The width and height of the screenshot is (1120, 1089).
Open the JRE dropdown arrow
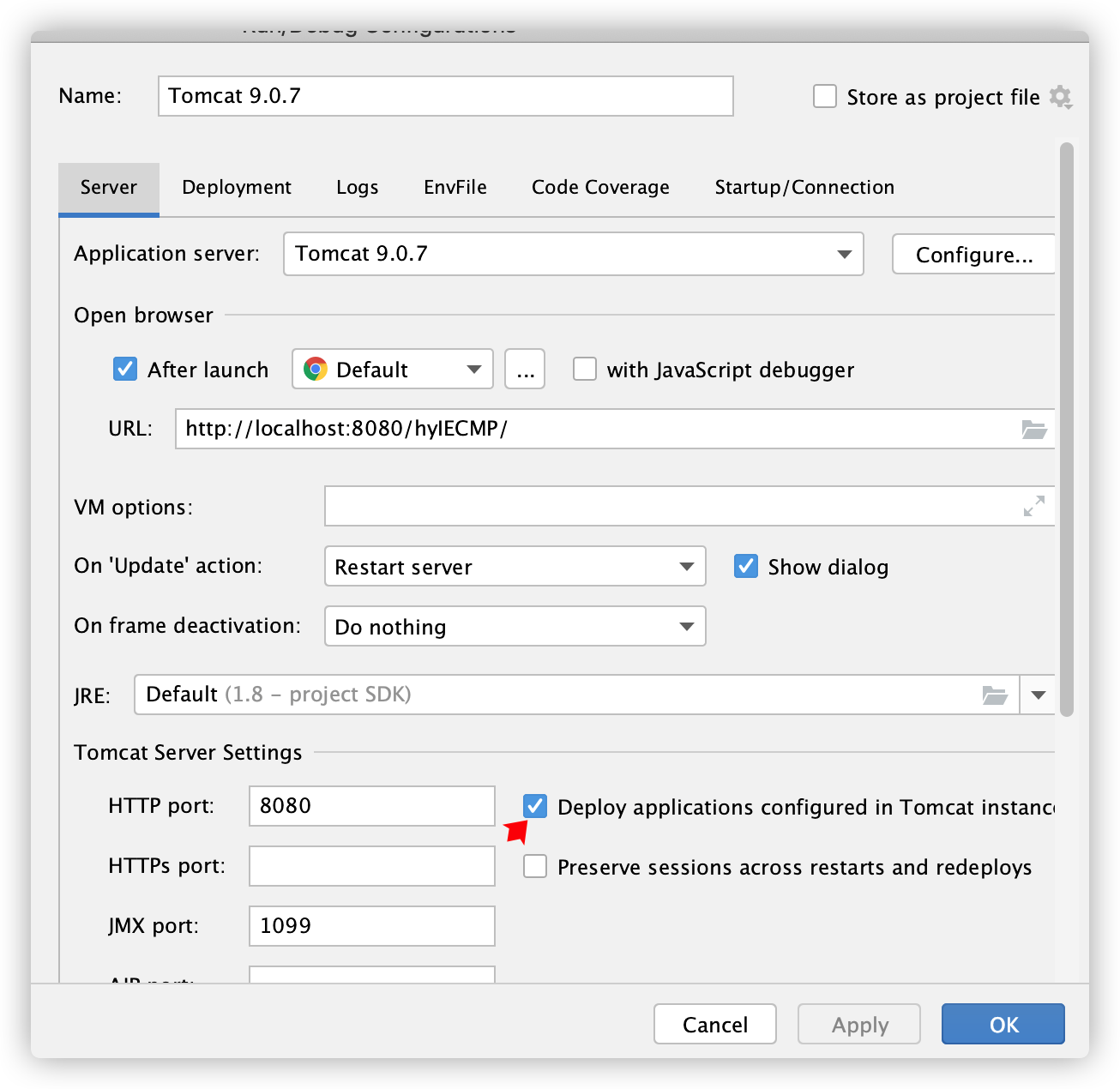pos(1039,695)
